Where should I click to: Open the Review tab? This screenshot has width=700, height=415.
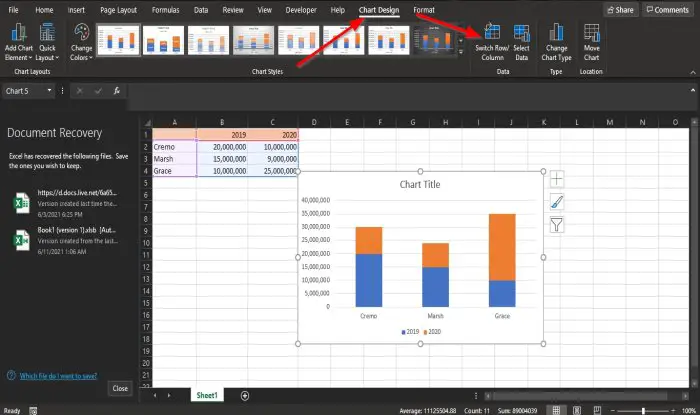[233, 10]
